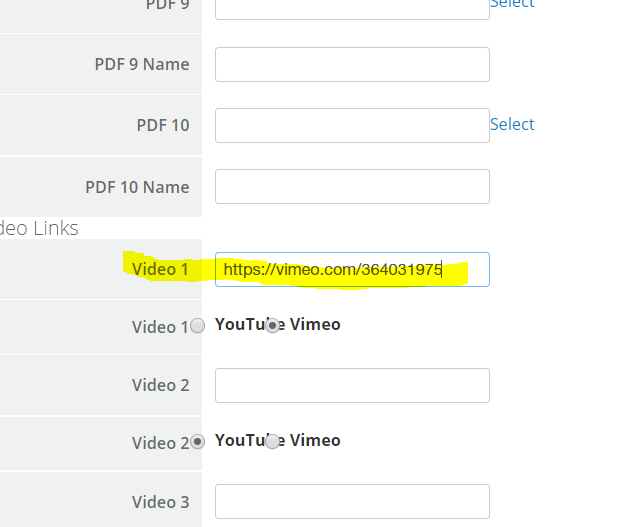Open the Select link next to PDF 10
Viewport: 634px width, 527px height.
coord(512,124)
